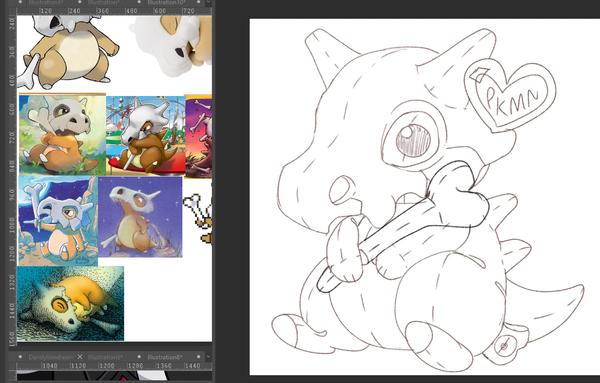Open the lower panel's tab list dropdown arrow
Viewport: 600px width, 383px height.
208,357
